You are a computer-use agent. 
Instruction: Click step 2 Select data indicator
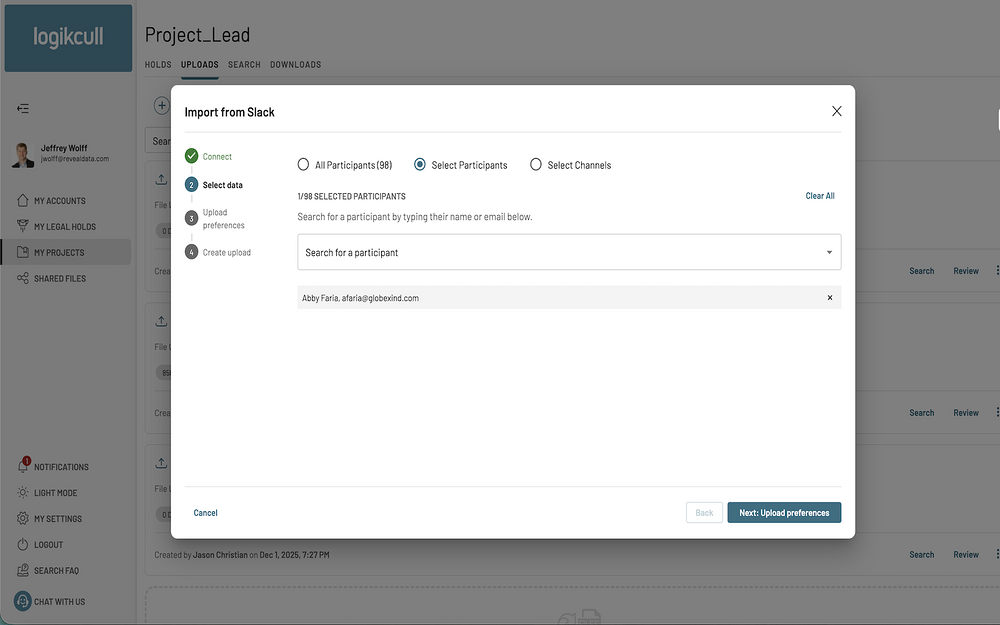[191, 184]
